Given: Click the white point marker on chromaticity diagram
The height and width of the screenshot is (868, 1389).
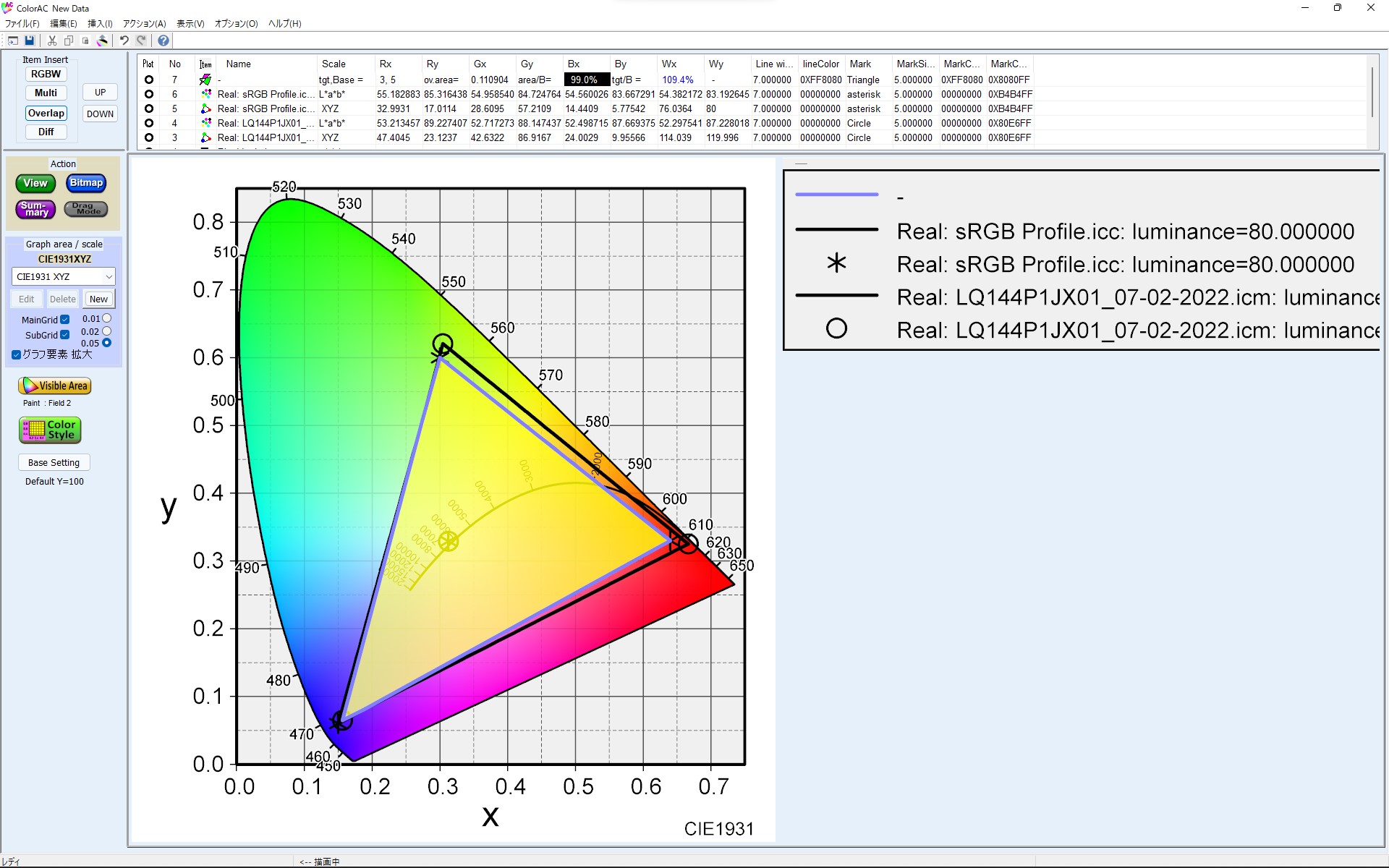Looking at the screenshot, I should 449,541.
